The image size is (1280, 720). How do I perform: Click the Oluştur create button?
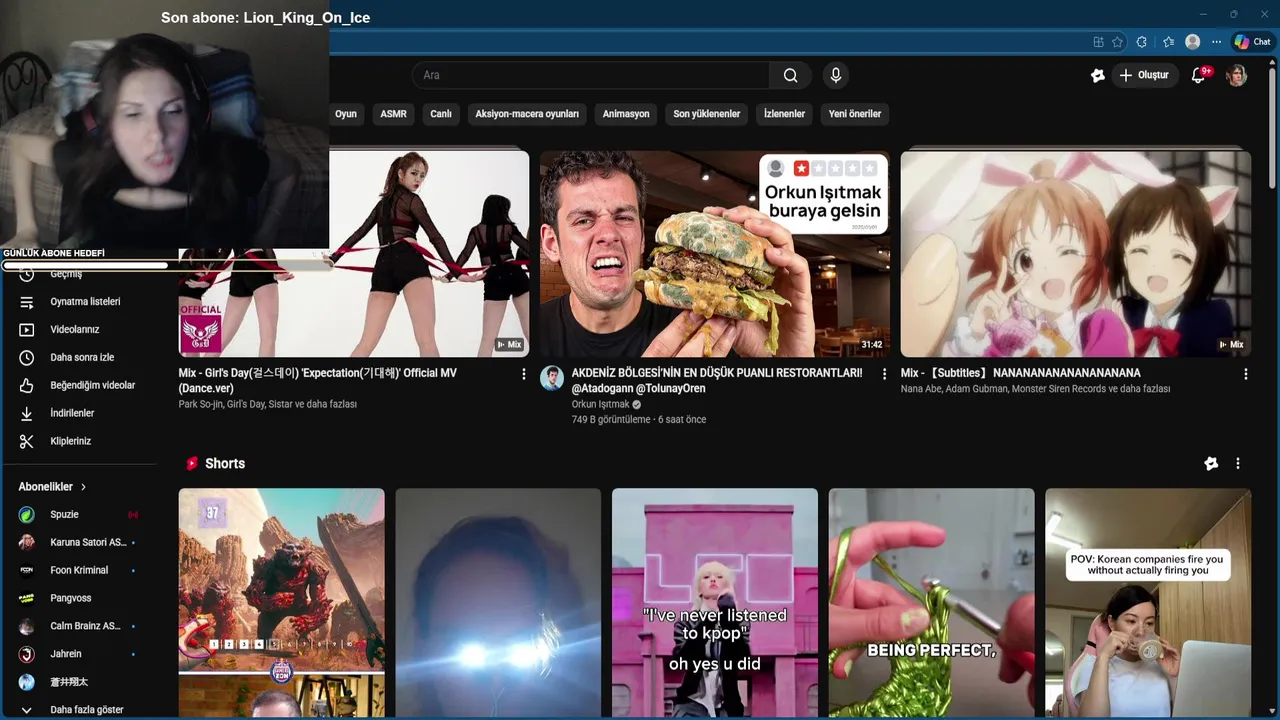click(1144, 75)
